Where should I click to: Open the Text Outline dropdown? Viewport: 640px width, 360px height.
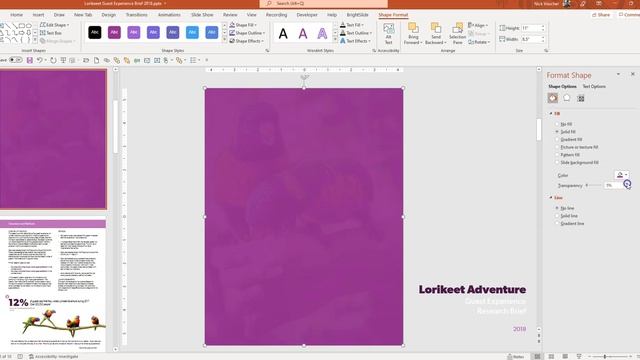(356, 33)
